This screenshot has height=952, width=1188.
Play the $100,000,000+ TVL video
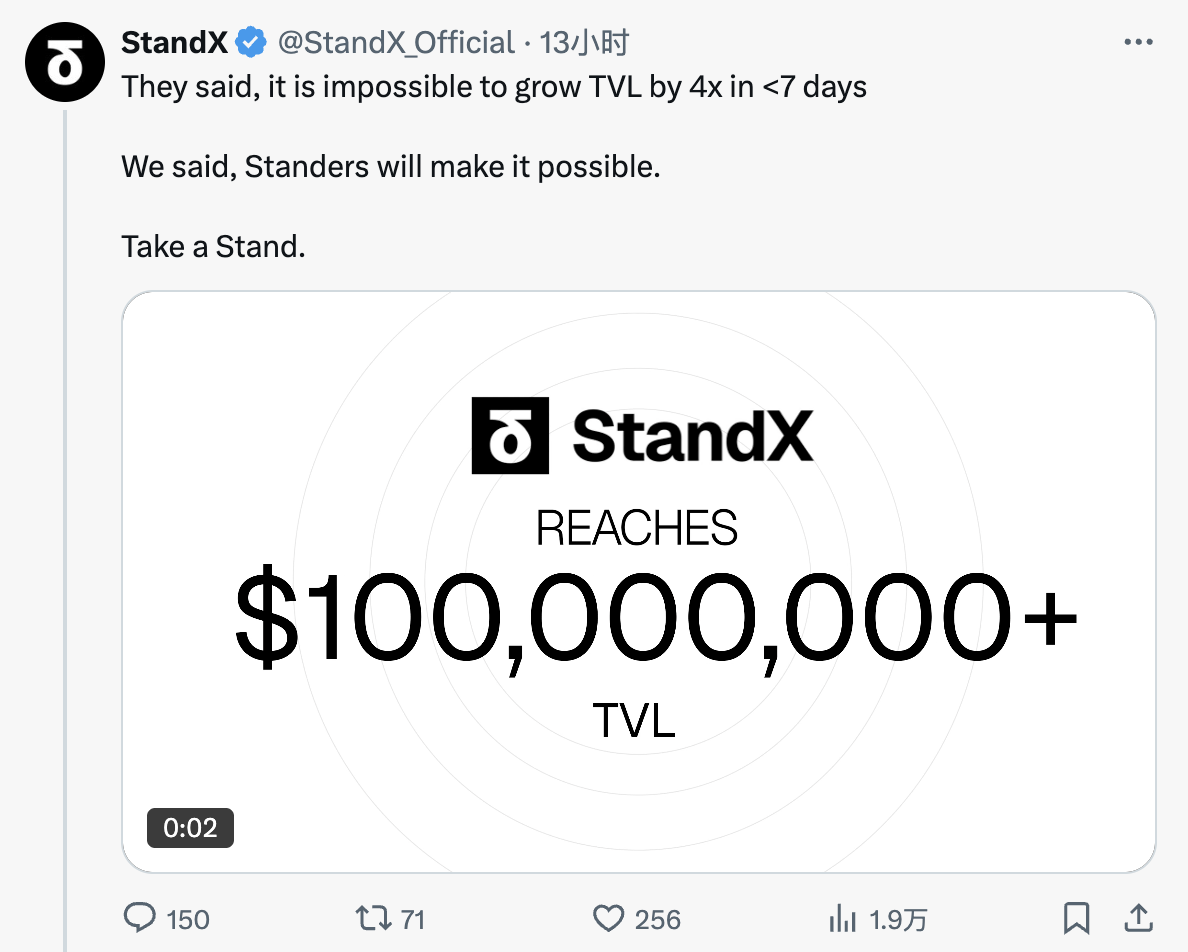(639, 582)
